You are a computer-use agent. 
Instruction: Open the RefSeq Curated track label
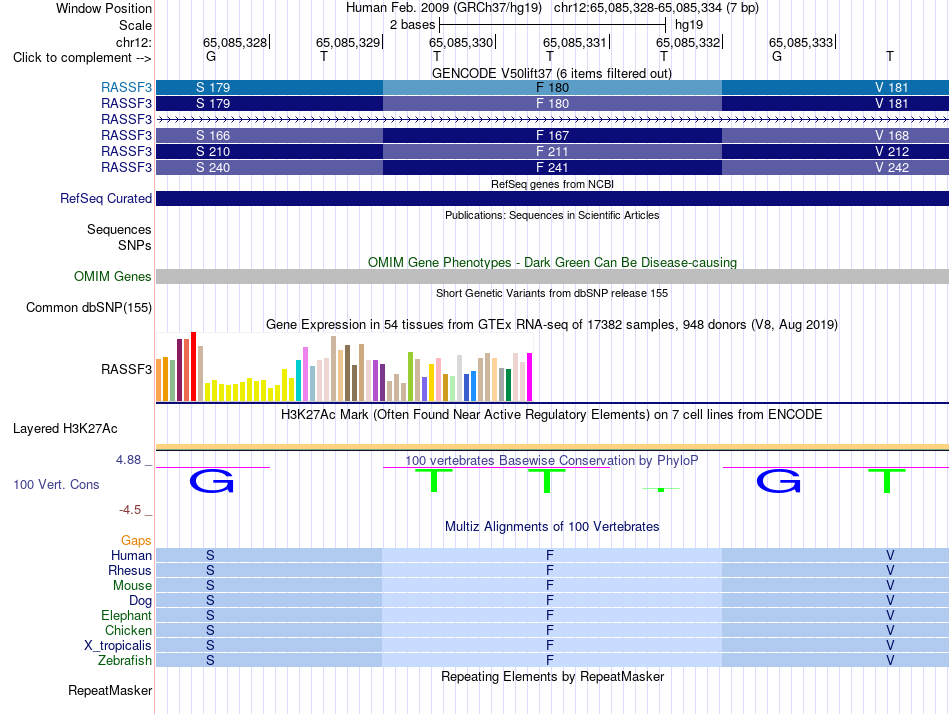pos(105,198)
